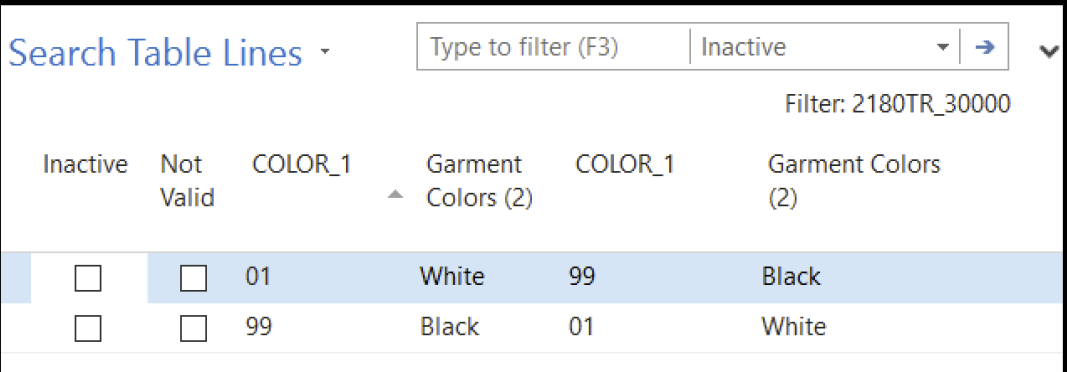Click the rightmost Garment Colors (2) header
Image resolution: width=1067 pixels, height=372 pixels.
[x=854, y=181]
